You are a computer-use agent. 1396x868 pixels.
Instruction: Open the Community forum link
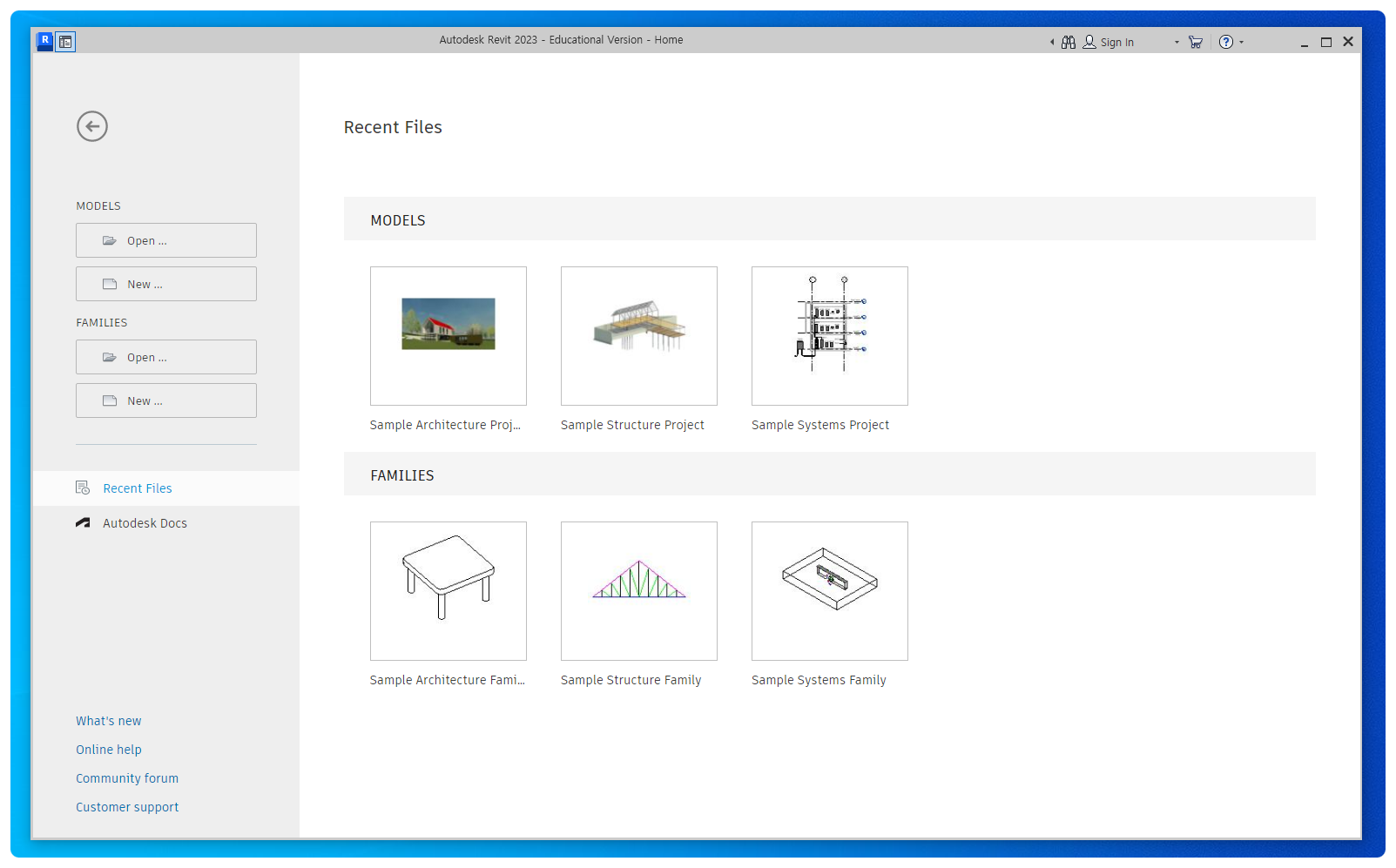[x=127, y=778]
